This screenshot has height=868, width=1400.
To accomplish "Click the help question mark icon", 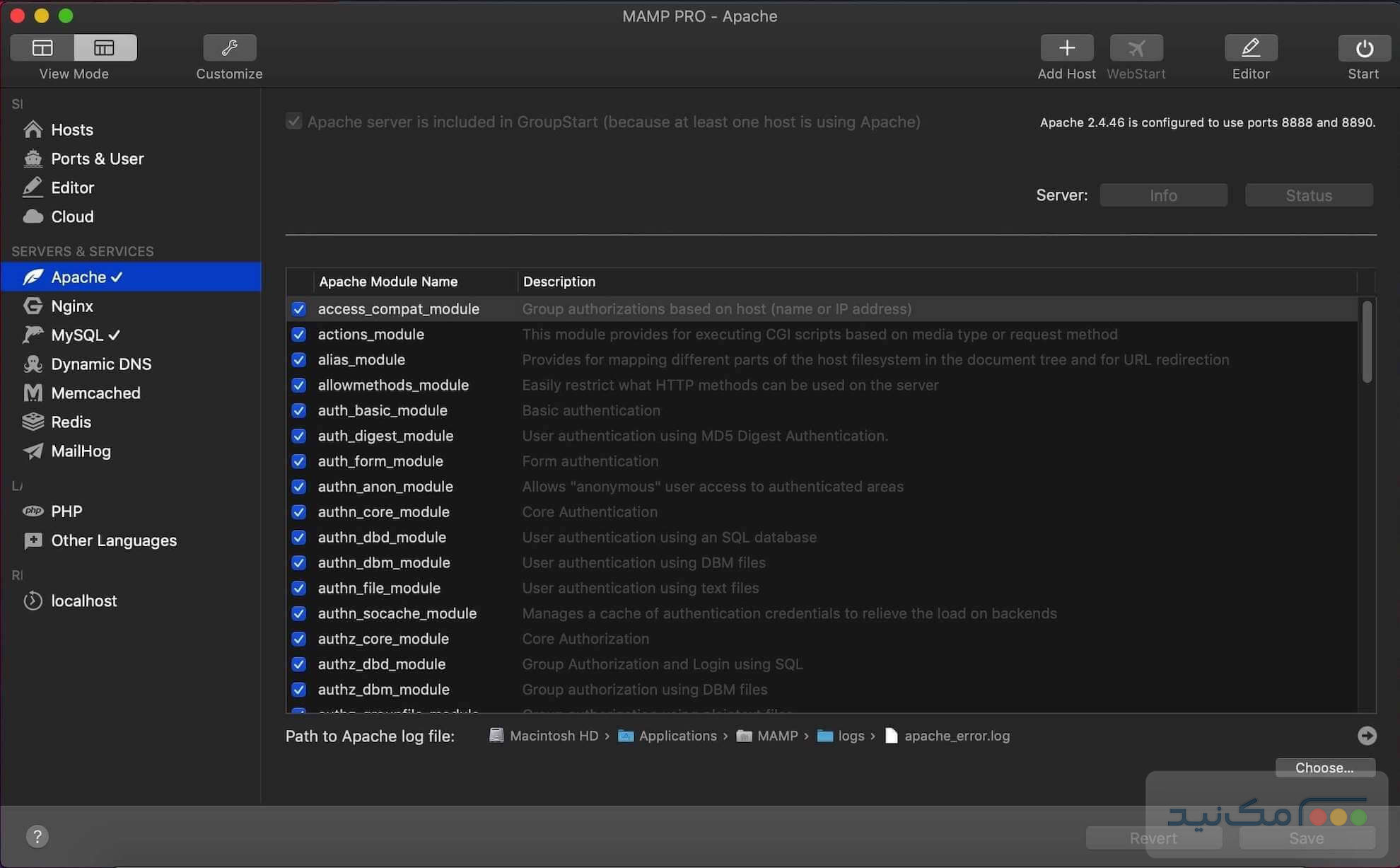I will 37,837.
